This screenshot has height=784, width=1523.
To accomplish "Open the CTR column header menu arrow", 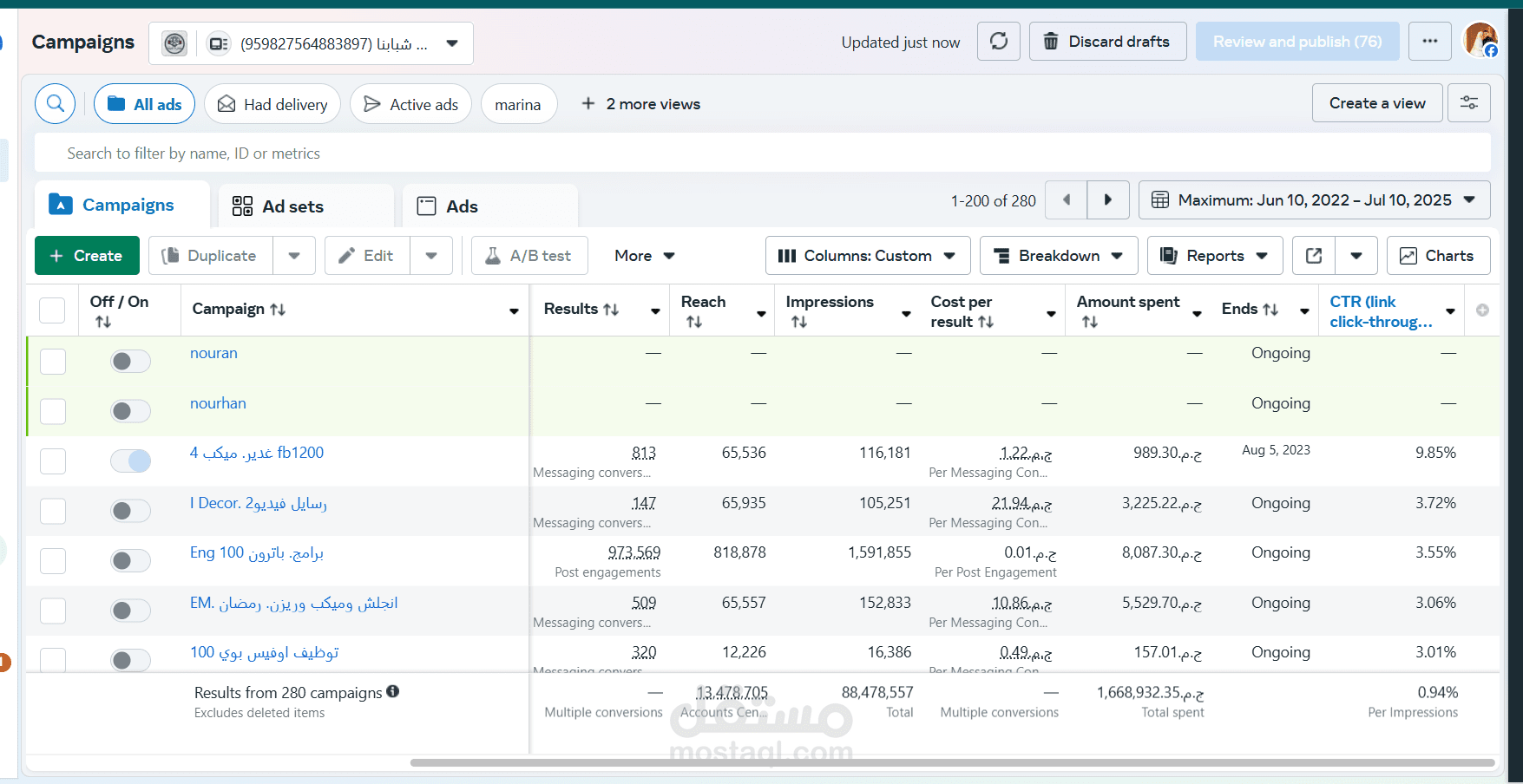I will pyautogui.click(x=1450, y=311).
